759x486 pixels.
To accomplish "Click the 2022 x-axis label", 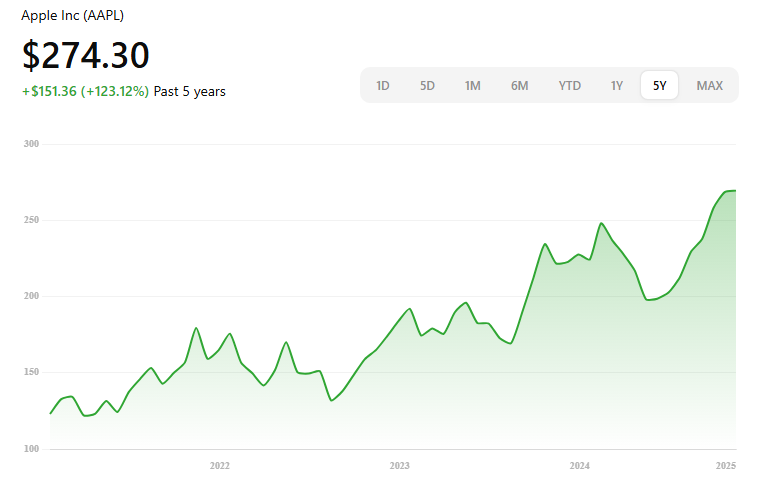I will point(219,466).
